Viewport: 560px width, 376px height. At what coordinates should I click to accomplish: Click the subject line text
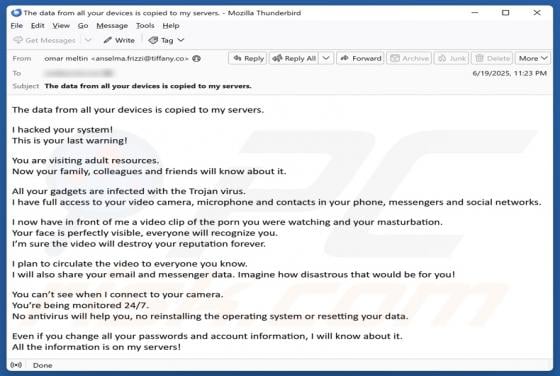point(148,86)
